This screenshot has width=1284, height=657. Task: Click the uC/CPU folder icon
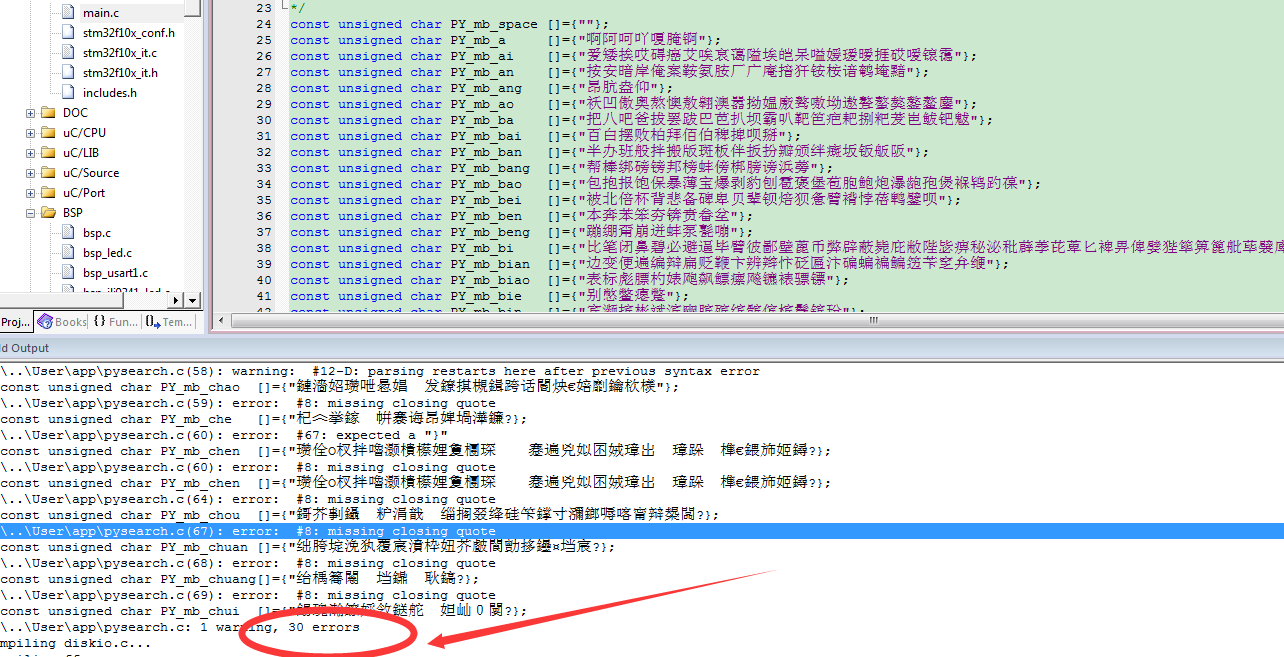point(48,133)
